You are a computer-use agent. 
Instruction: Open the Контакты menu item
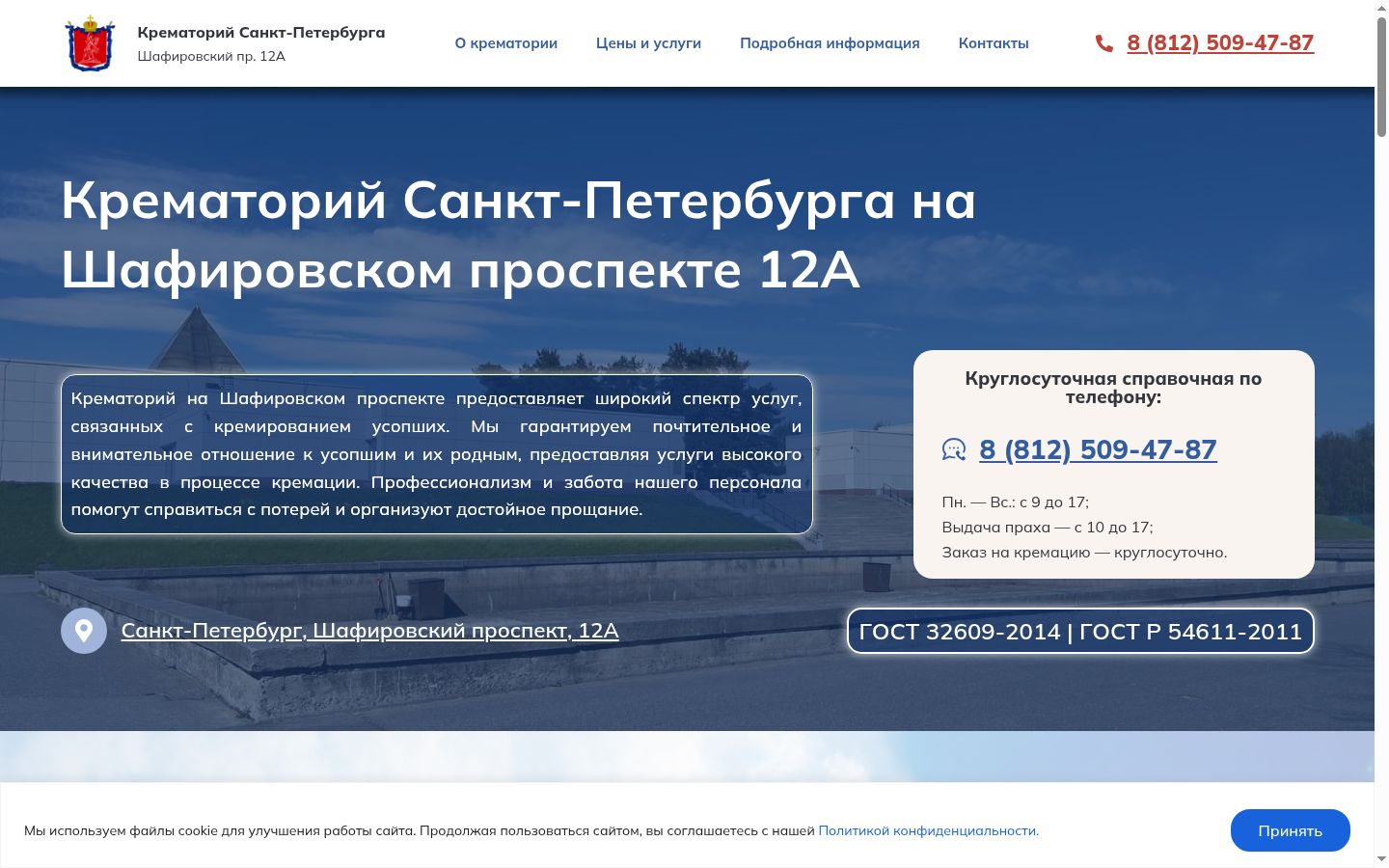coord(994,43)
